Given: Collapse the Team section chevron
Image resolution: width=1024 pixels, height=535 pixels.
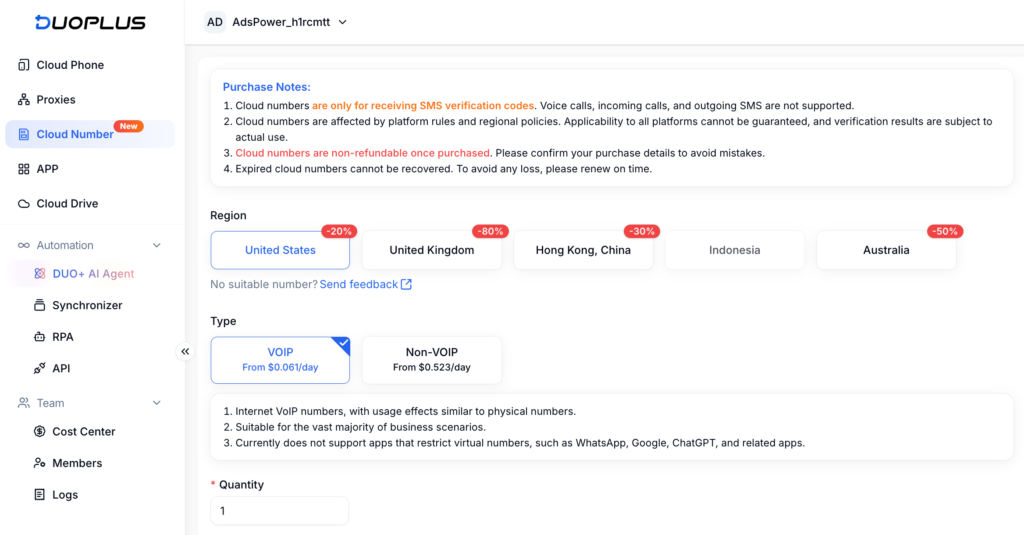Looking at the screenshot, I should (x=157, y=403).
